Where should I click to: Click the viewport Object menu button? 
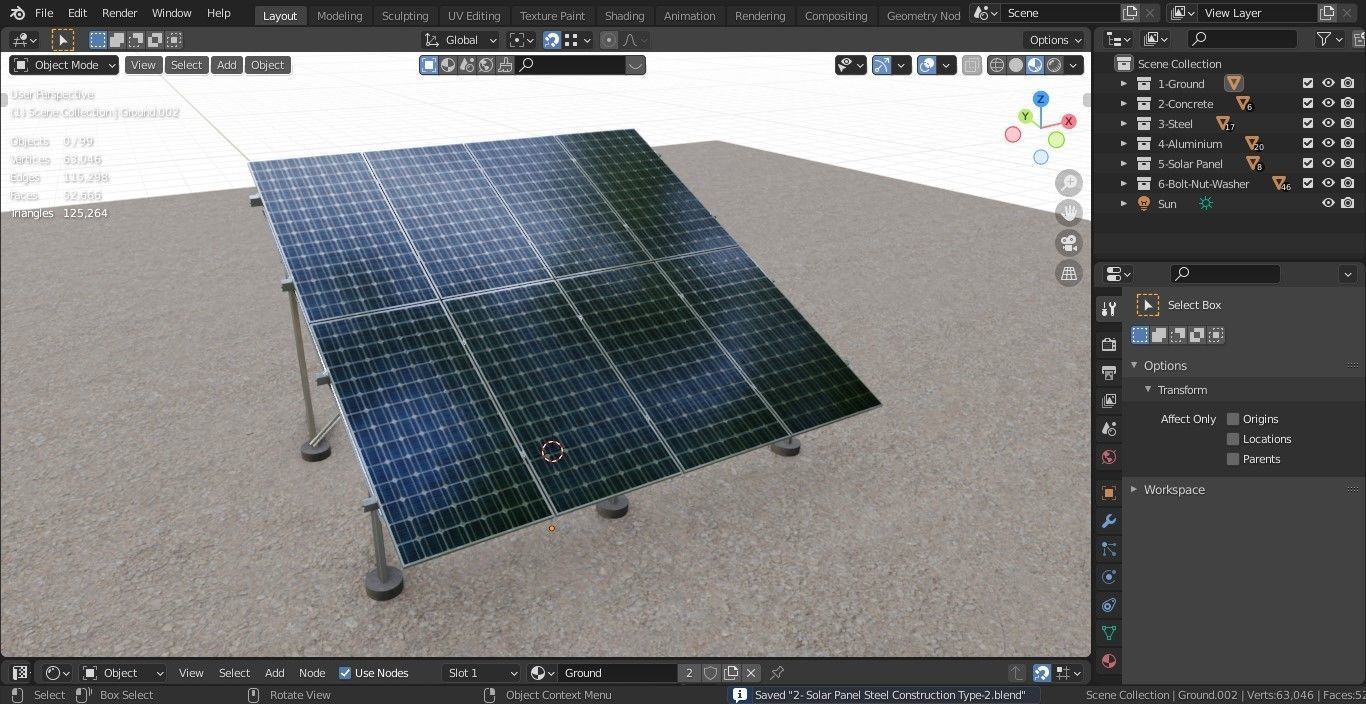267,65
